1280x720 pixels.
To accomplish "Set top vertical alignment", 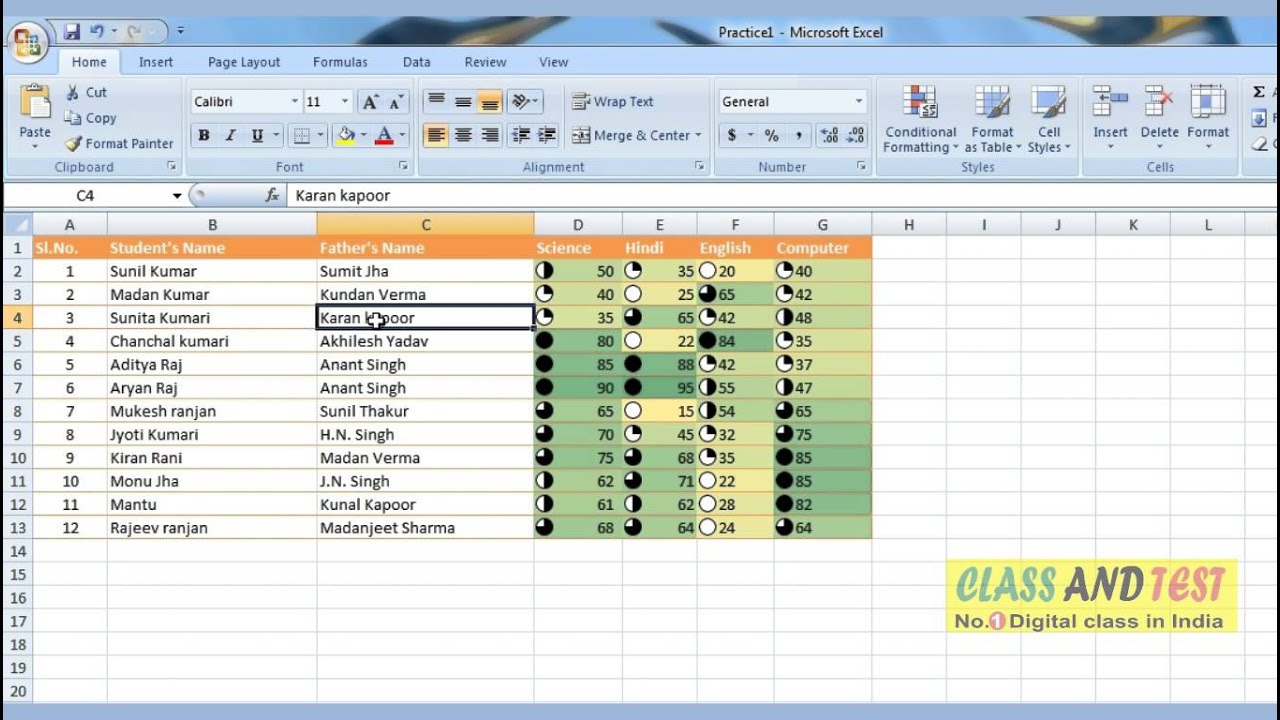I will pos(436,102).
